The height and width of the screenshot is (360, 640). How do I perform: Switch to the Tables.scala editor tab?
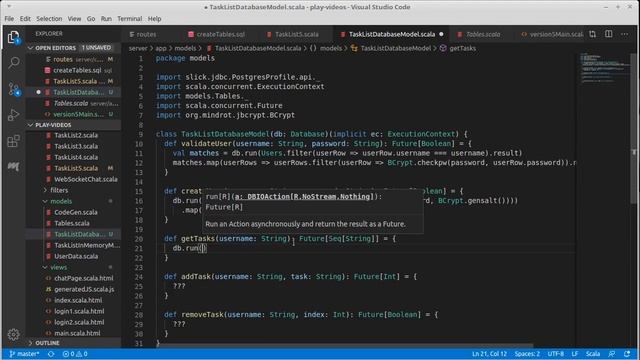click(484, 34)
